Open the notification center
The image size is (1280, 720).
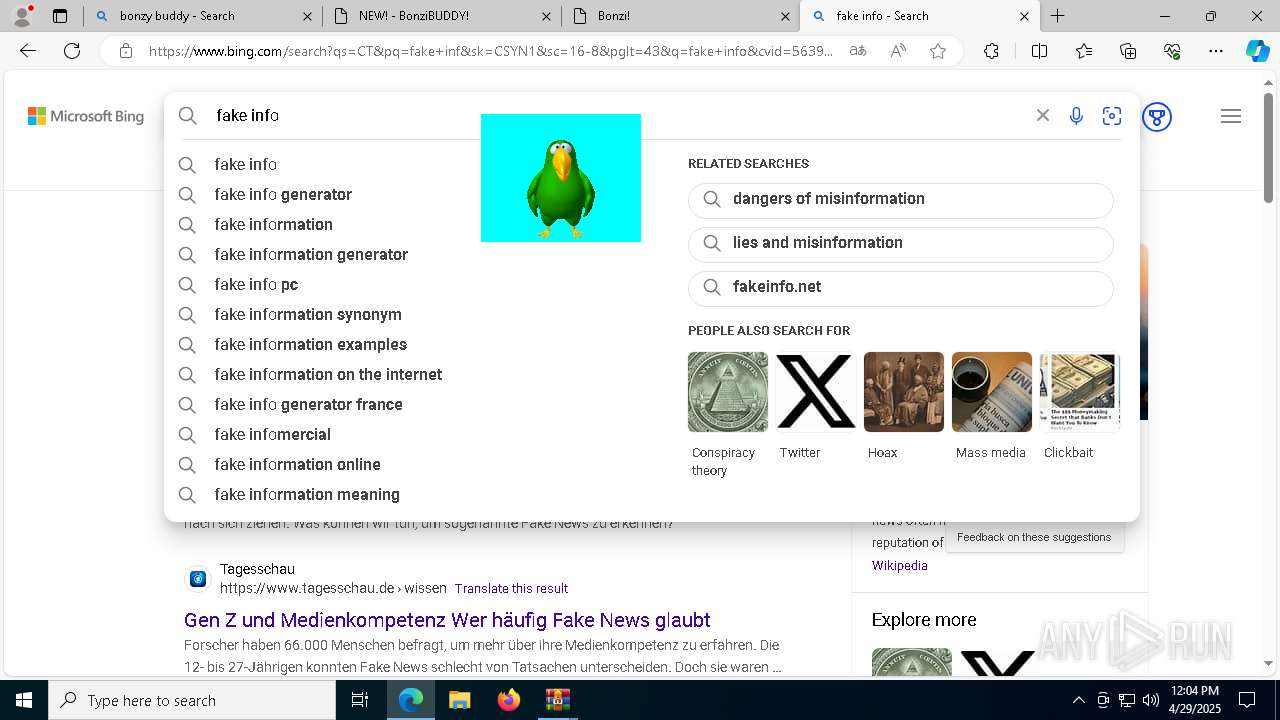pos(1247,700)
